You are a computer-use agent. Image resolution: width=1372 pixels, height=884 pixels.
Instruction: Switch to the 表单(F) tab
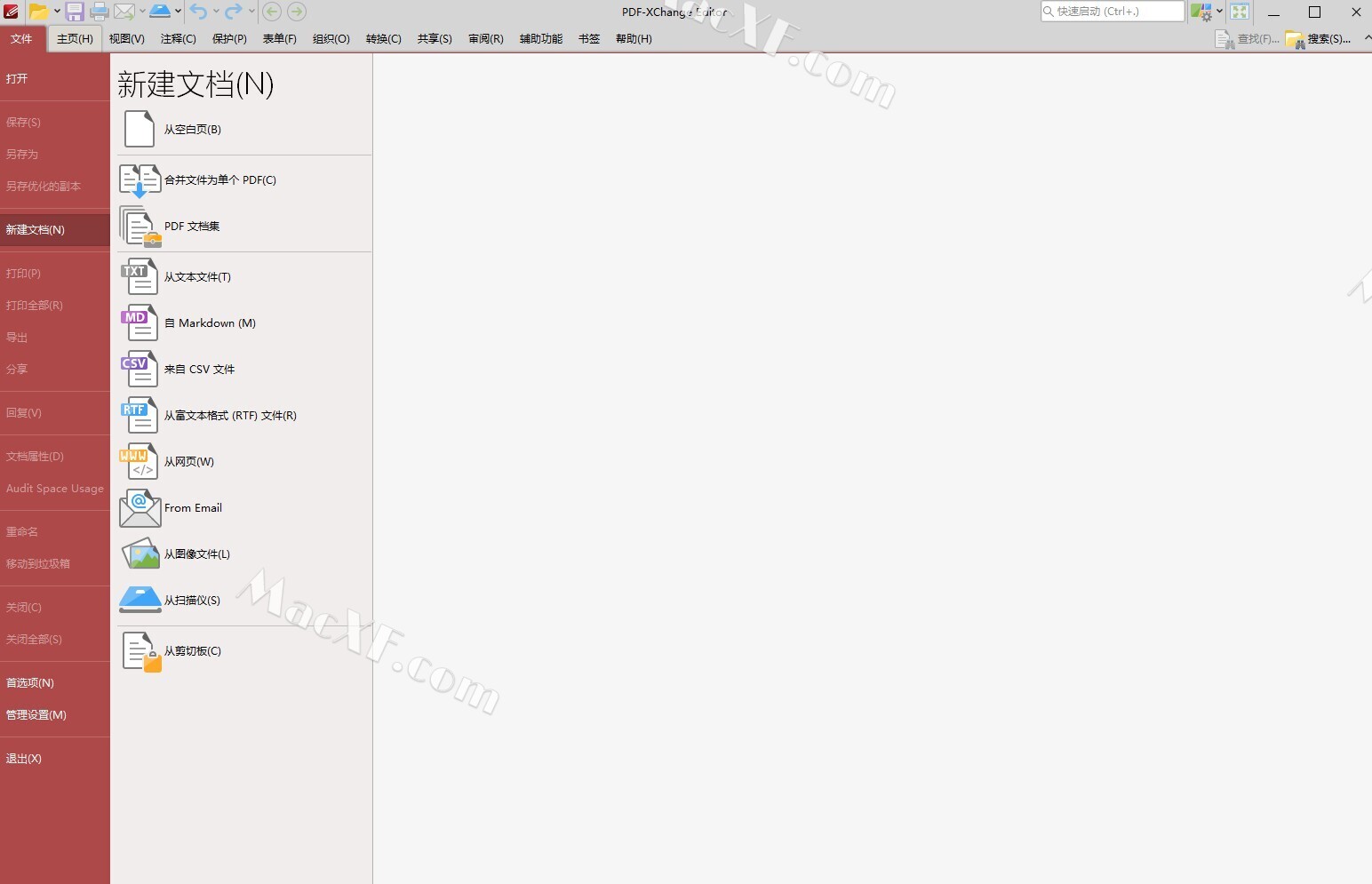280,39
